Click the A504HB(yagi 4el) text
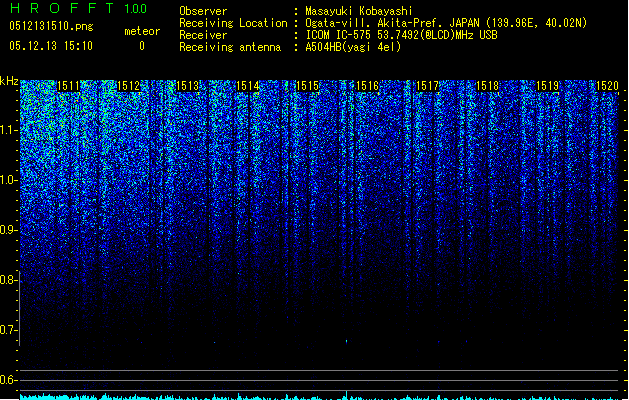Image resolution: width=629 pixels, height=400 pixels. click(353, 47)
